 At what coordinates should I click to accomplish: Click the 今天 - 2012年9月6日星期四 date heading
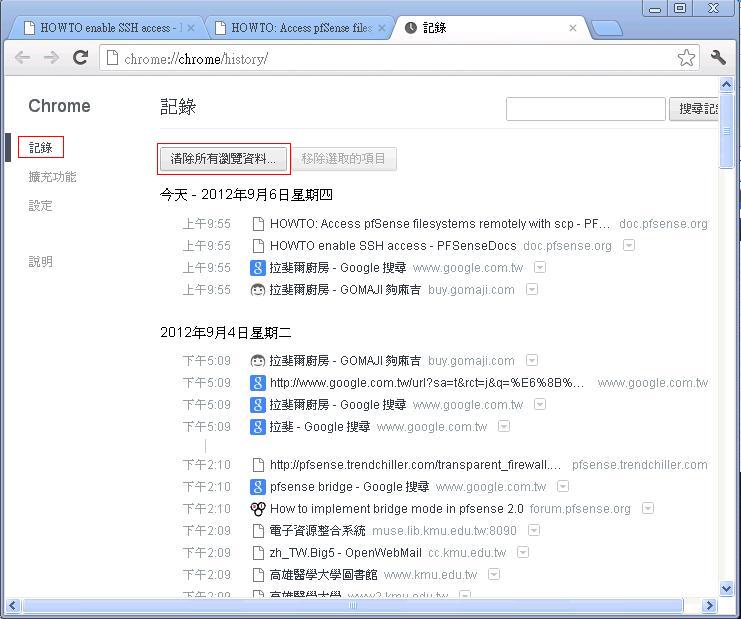246,195
